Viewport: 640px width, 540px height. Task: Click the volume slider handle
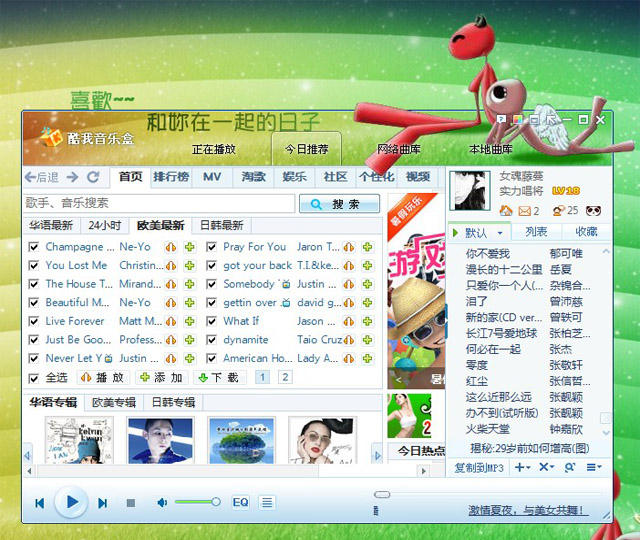click(216, 502)
